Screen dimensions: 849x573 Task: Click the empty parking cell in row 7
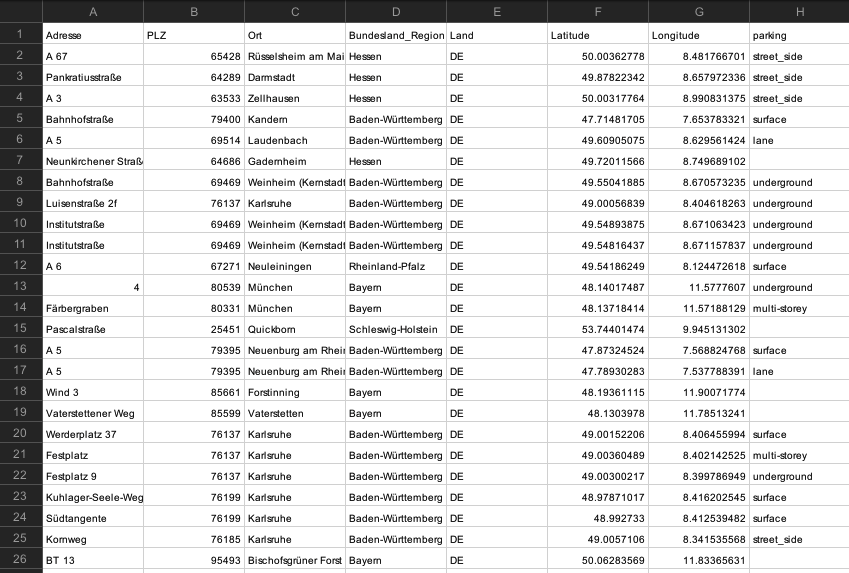coord(799,161)
